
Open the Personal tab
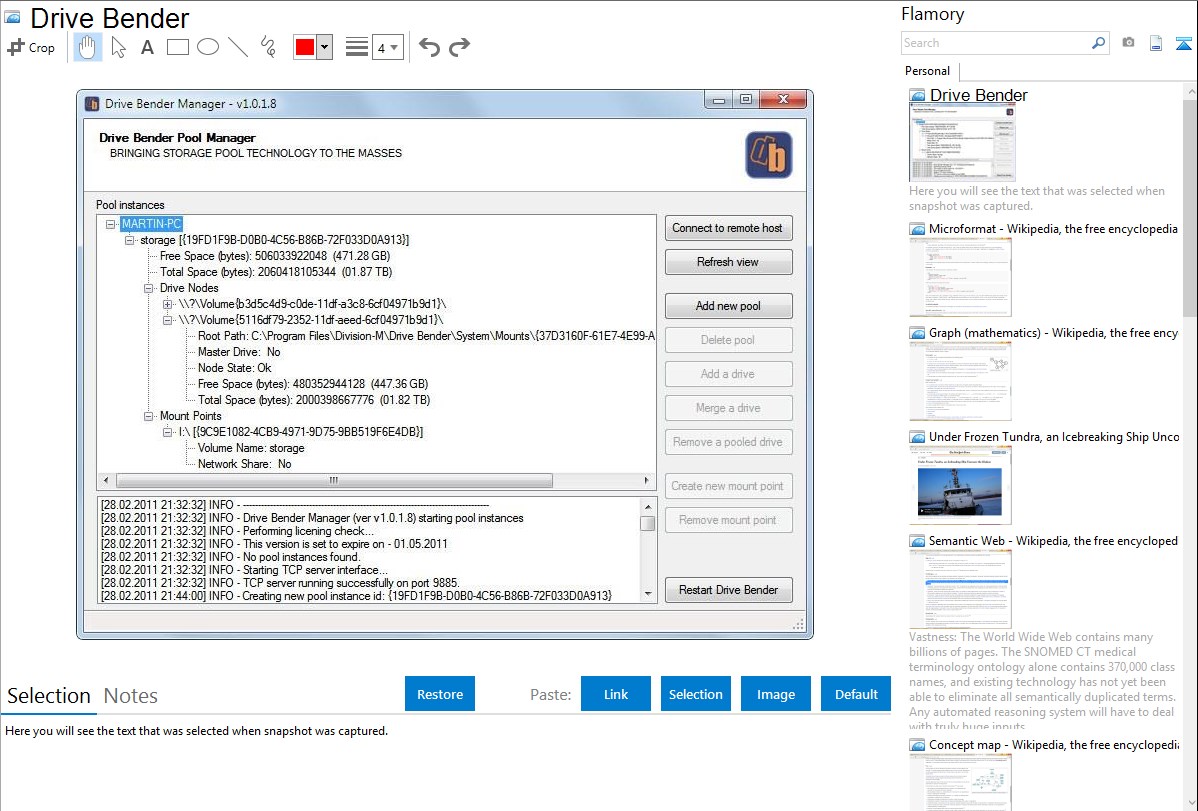click(x=928, y=71)
